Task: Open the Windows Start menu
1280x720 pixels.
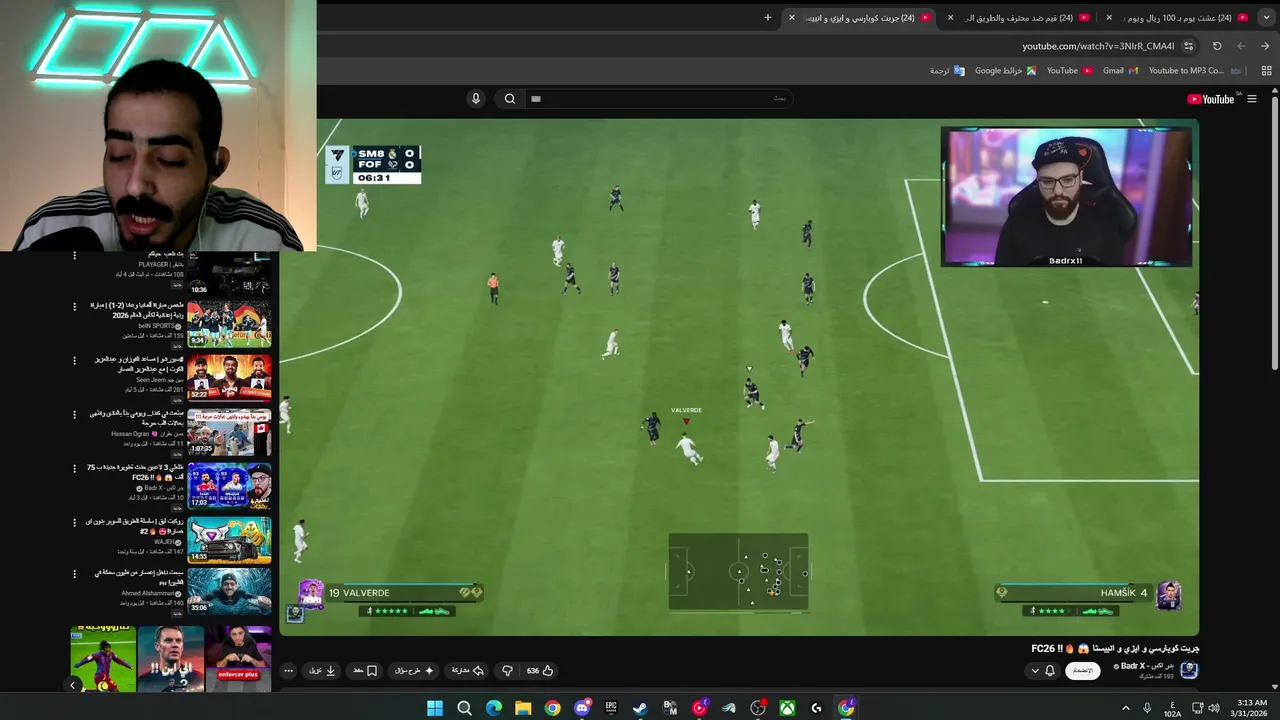Action: 435,708
